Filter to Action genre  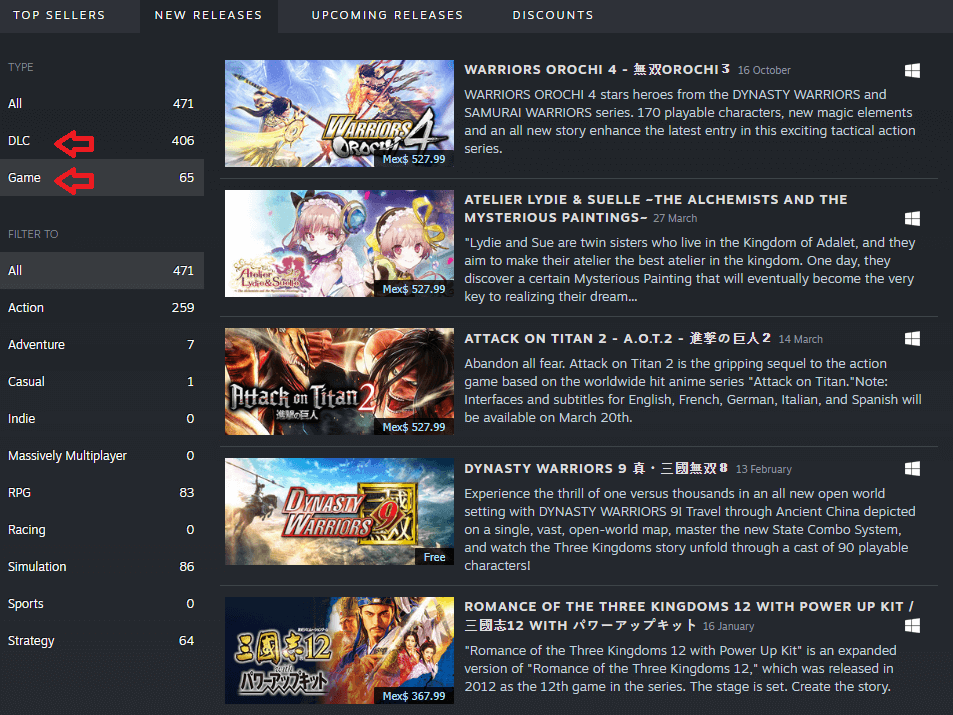pyautogui.click(x=101, y=308)
